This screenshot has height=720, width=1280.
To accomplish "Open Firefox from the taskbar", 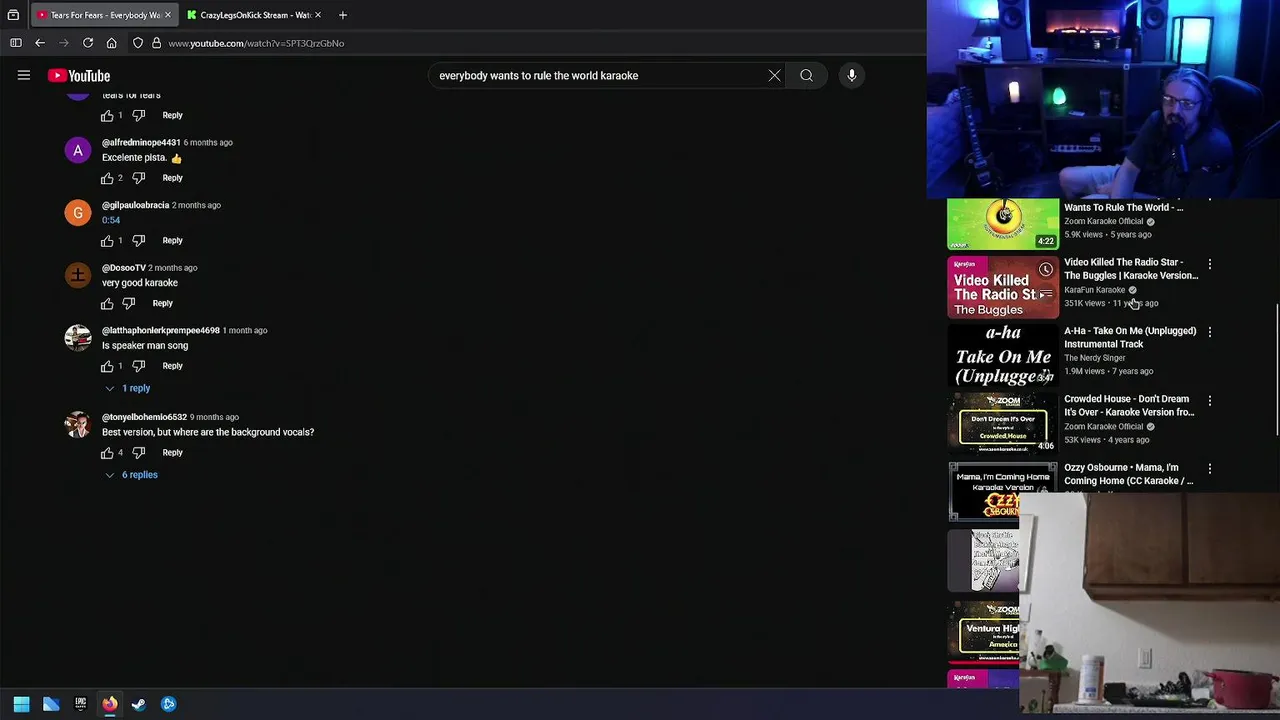I will point(110,704).
